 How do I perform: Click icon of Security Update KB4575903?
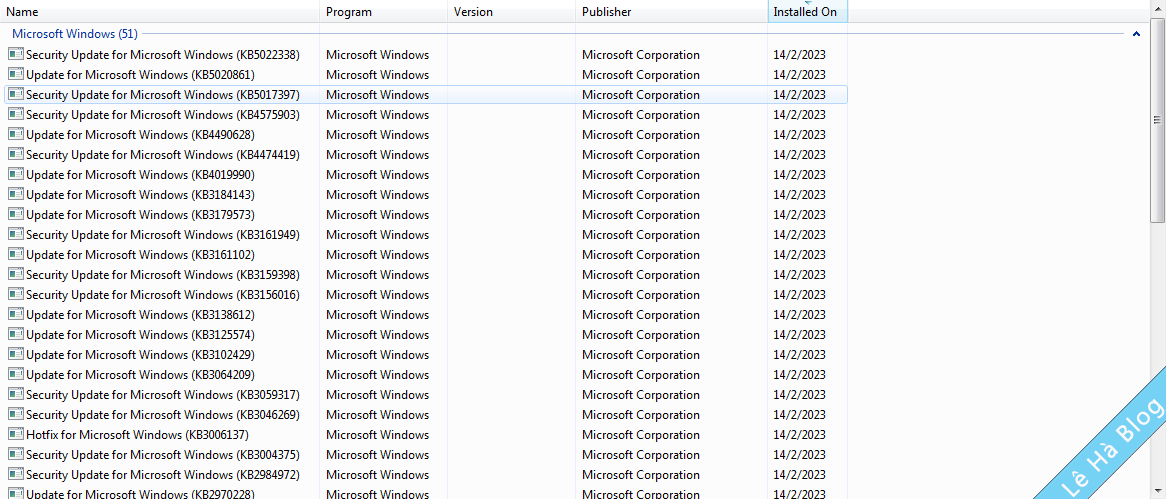point(15,114)
